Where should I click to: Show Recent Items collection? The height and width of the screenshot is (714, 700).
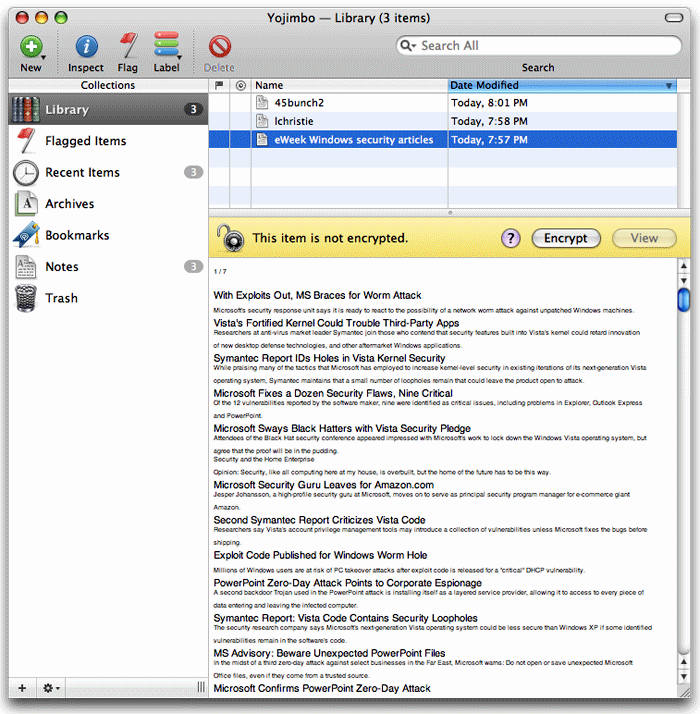(108, 173)
